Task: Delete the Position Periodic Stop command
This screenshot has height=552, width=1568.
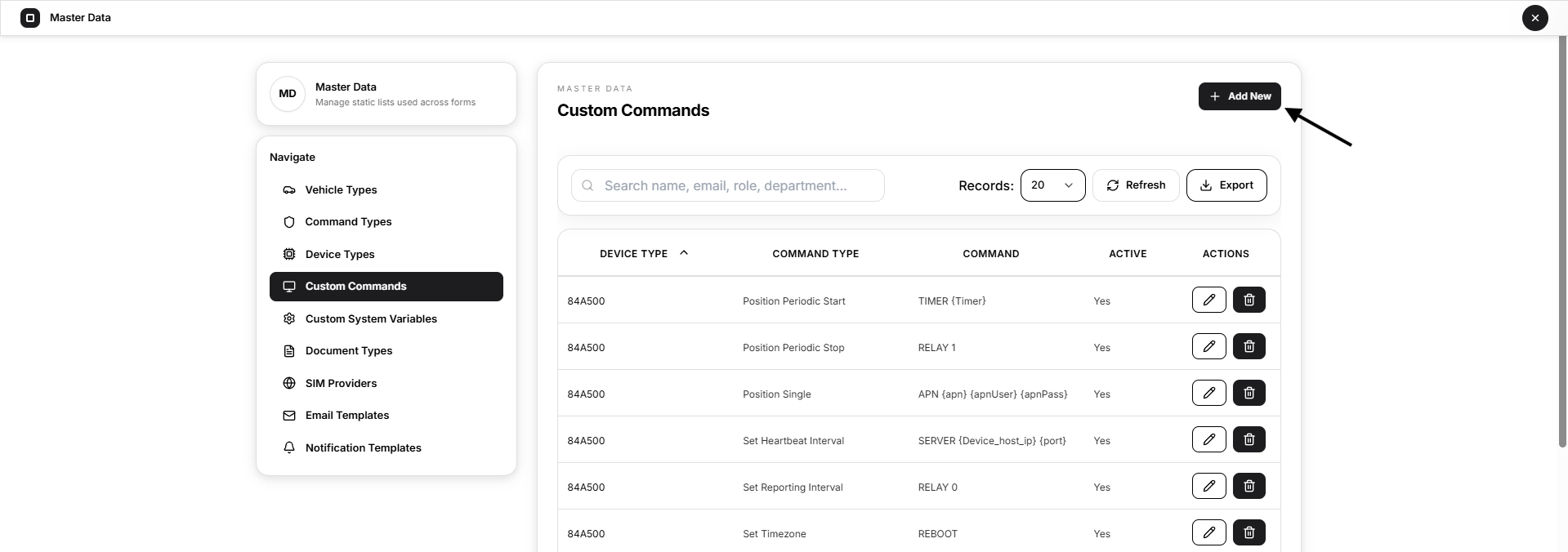Action: (1249, 346)
